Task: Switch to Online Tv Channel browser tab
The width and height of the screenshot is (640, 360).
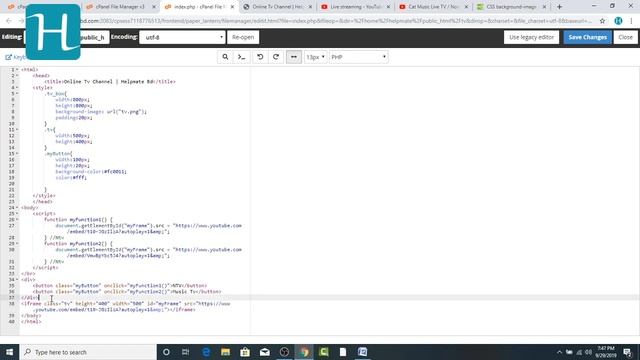Action: coord(278,7)
